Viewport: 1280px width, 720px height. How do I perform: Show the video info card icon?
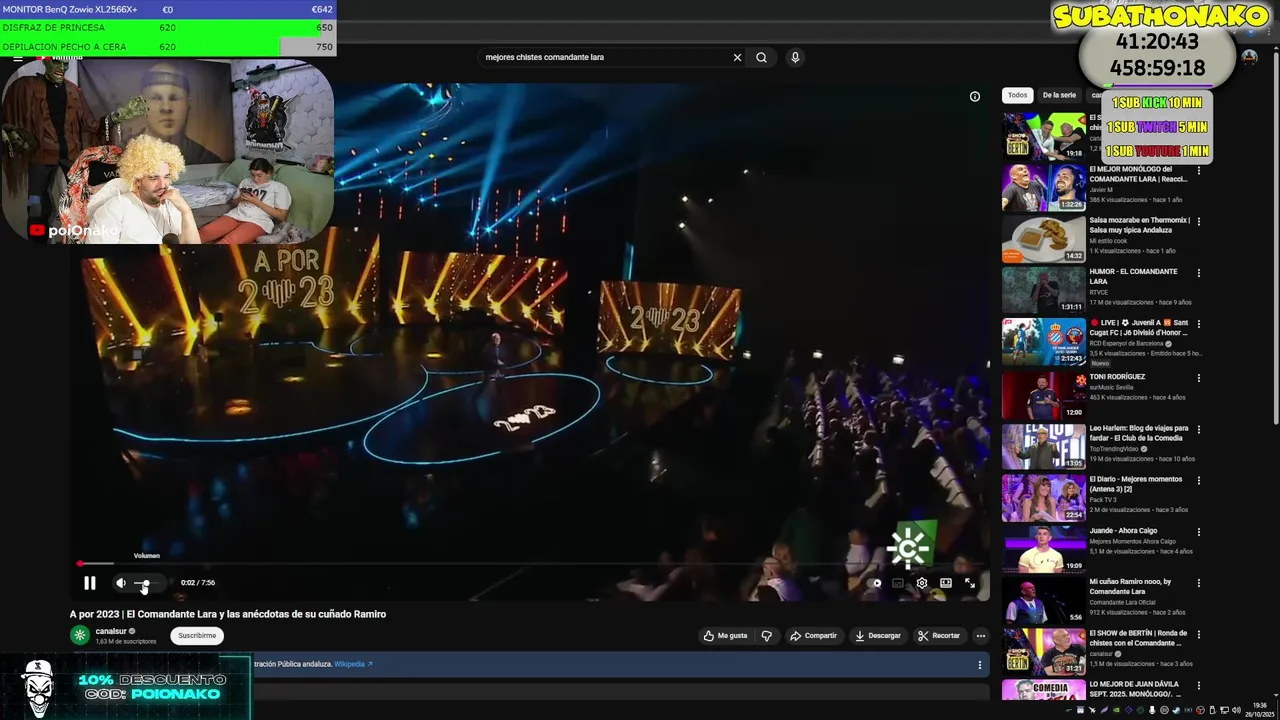coord(975,97)
